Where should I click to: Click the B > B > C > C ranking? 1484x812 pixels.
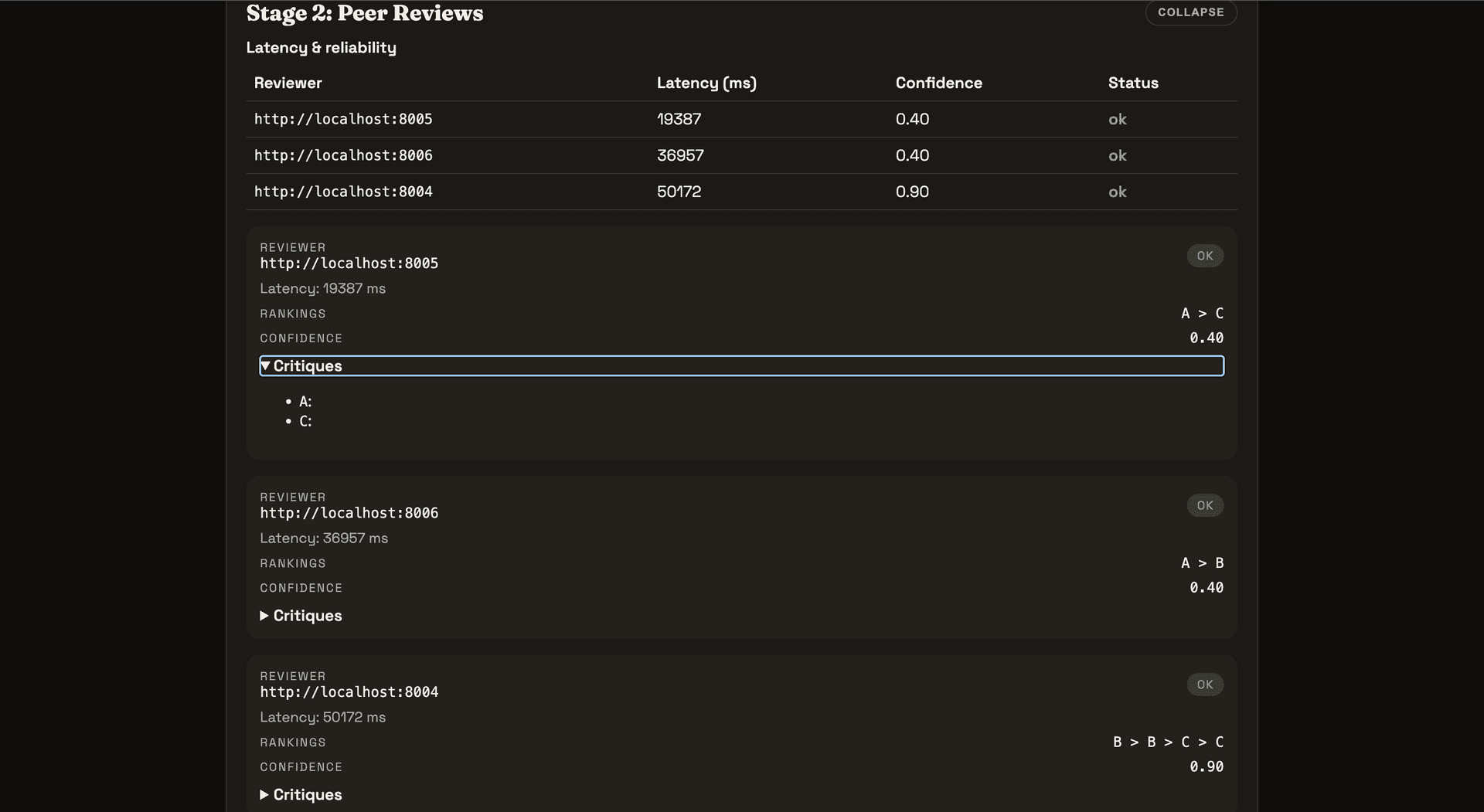[1167, 742]
